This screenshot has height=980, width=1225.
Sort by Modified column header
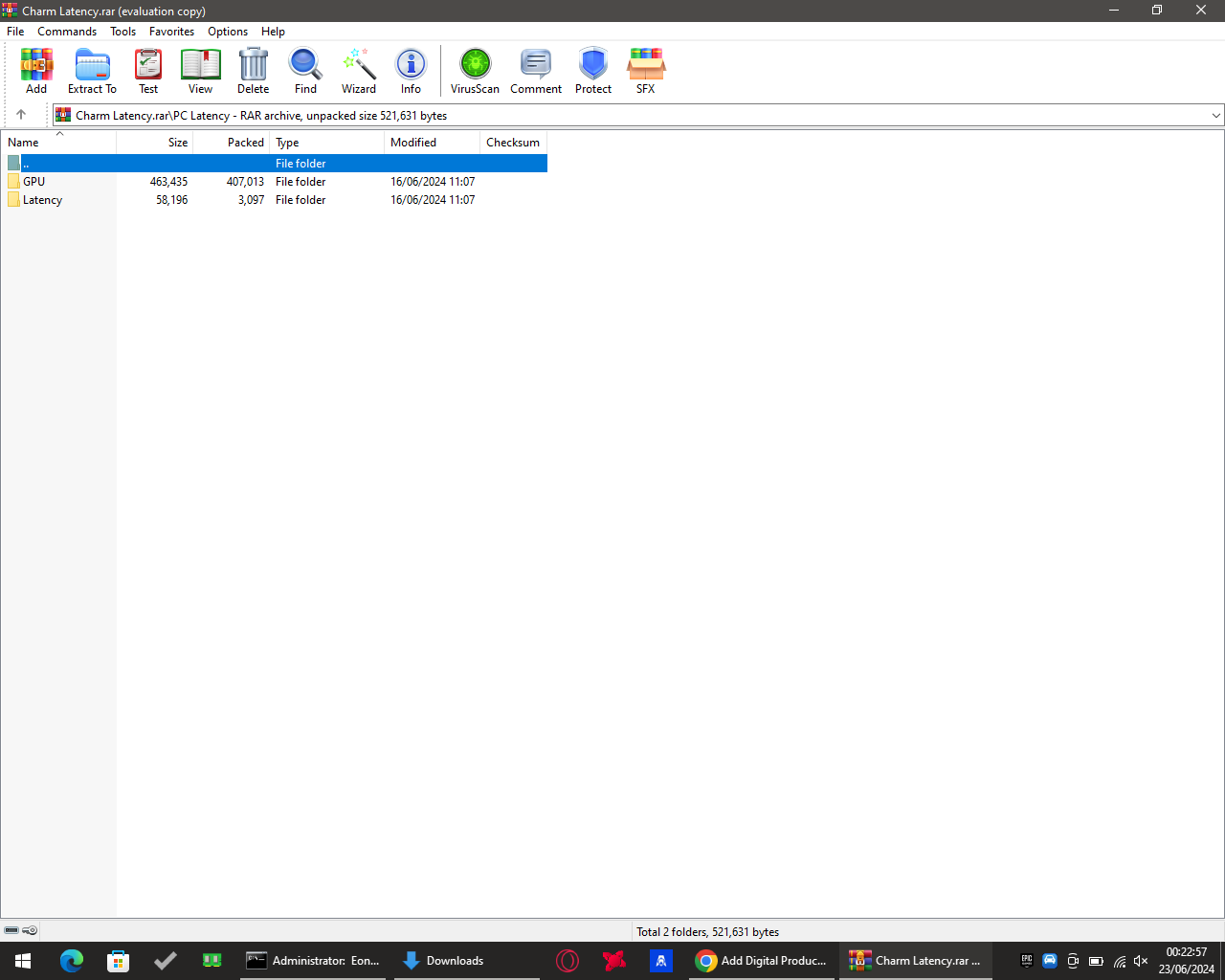[432, 142]
